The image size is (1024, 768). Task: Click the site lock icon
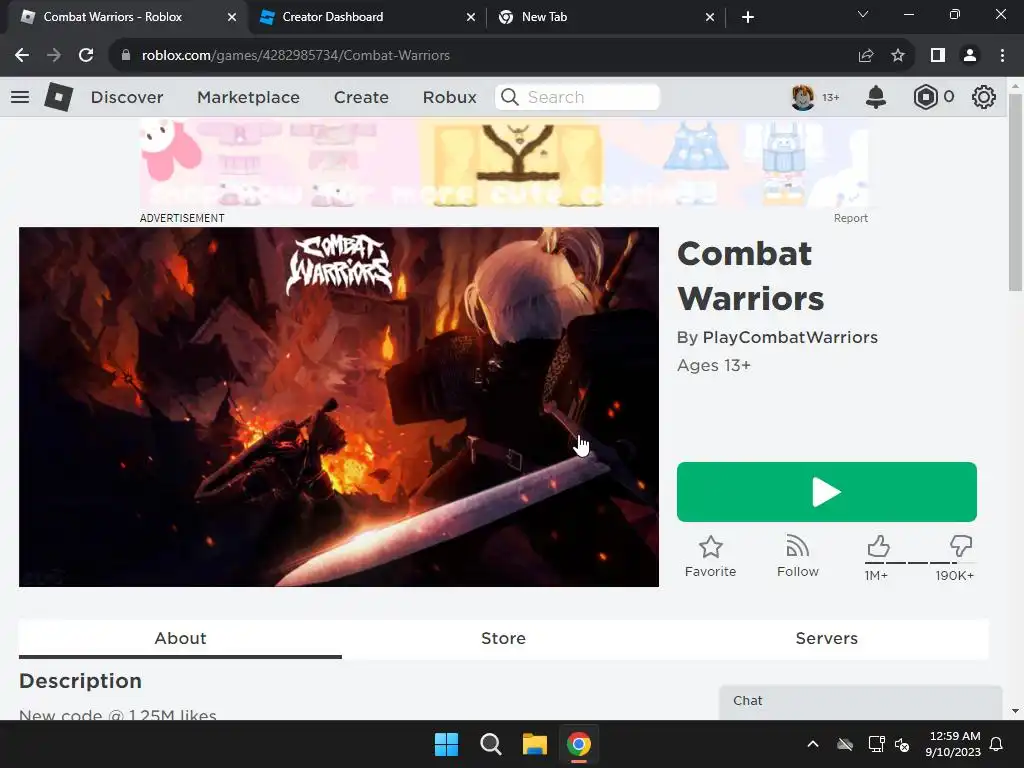click(x=126, y=56)
